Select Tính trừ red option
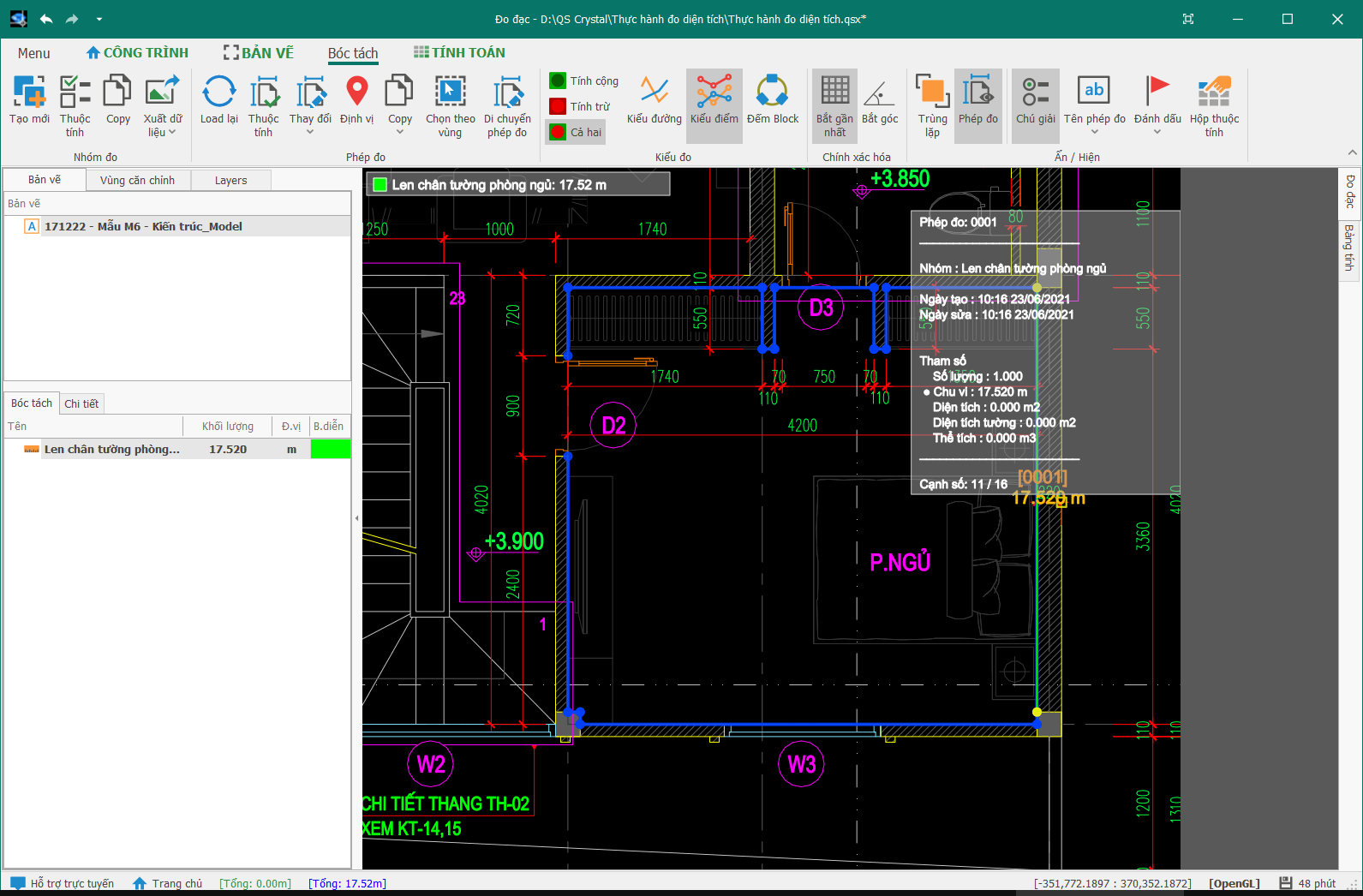 click(x=580, y=106)
